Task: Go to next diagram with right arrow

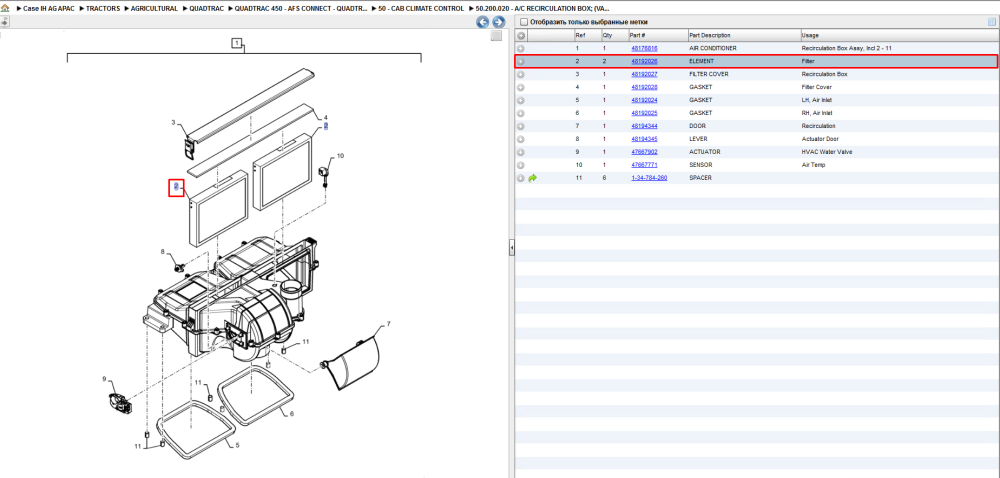Action: click(499, 22)
